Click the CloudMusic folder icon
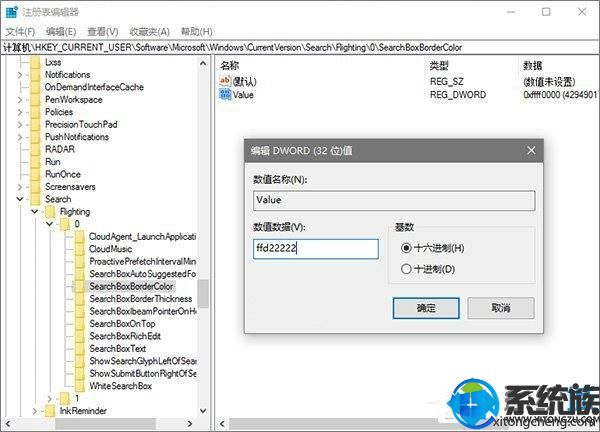This screenshot has width=600, height=432. [80, 249]
